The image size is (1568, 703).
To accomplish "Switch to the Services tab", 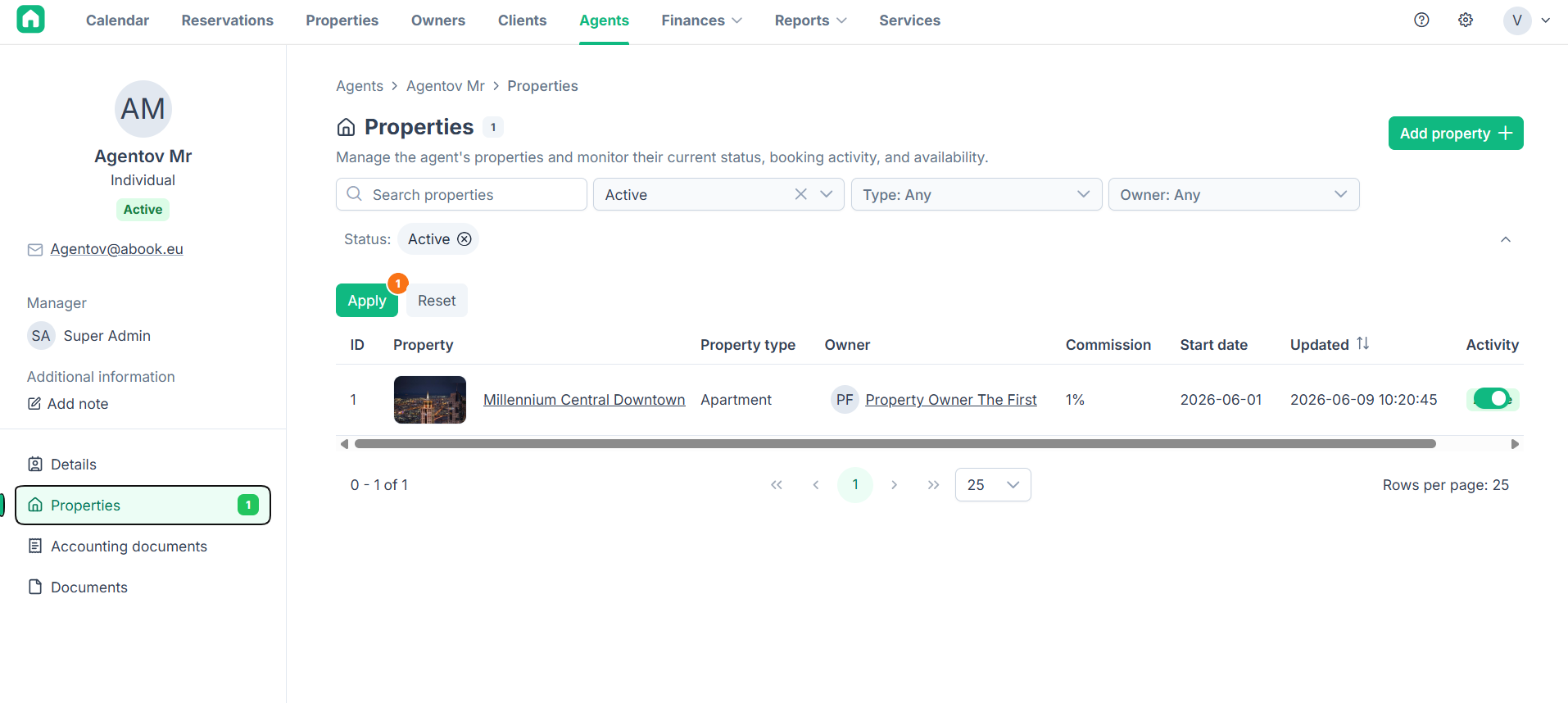I will (x=909, y=20).
